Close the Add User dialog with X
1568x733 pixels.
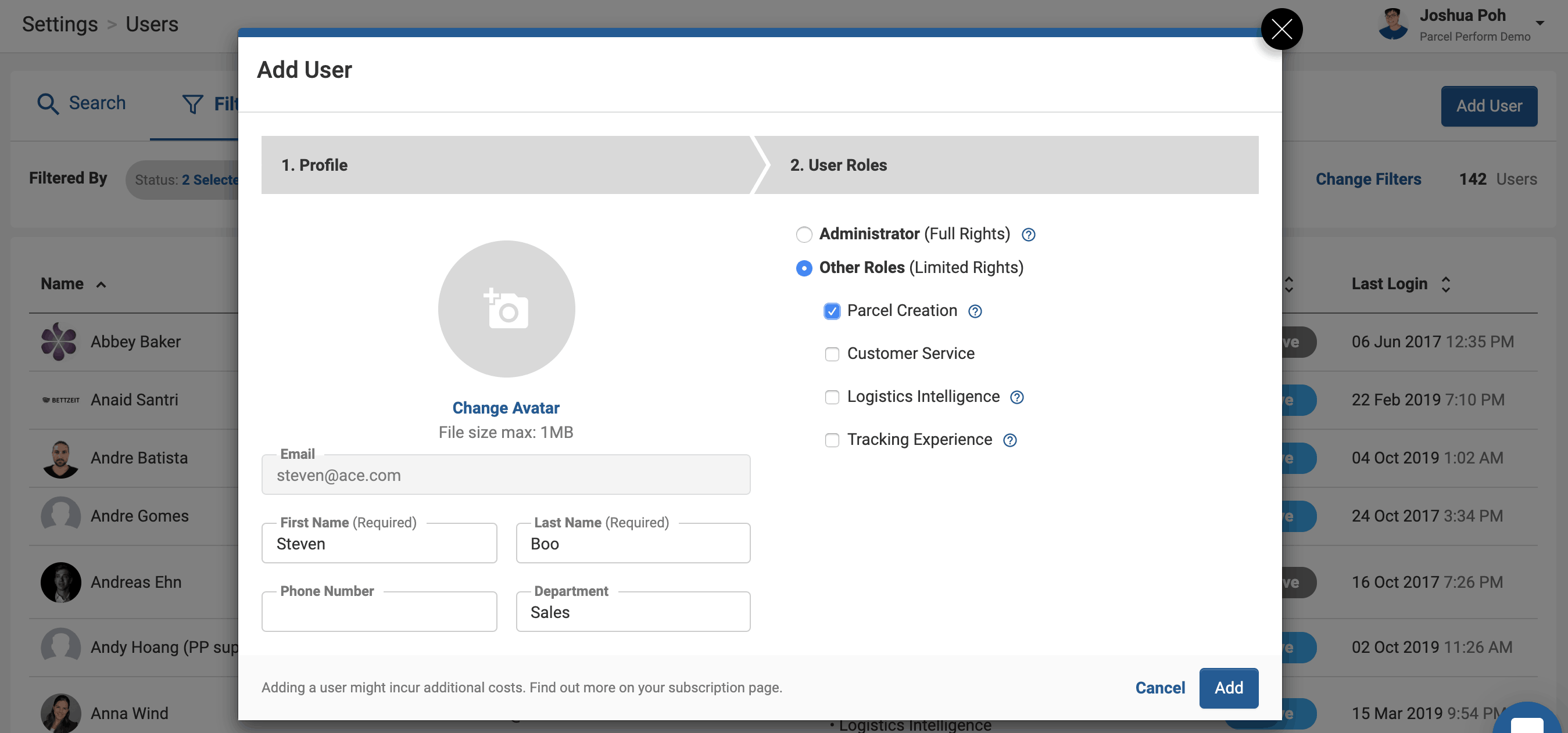click(1281, 28)
